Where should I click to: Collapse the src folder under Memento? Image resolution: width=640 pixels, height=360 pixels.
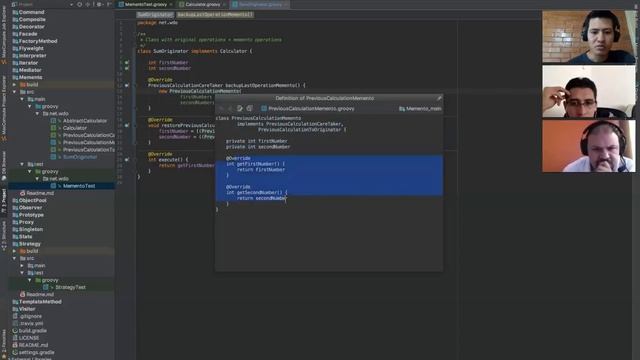coord(15,92)
